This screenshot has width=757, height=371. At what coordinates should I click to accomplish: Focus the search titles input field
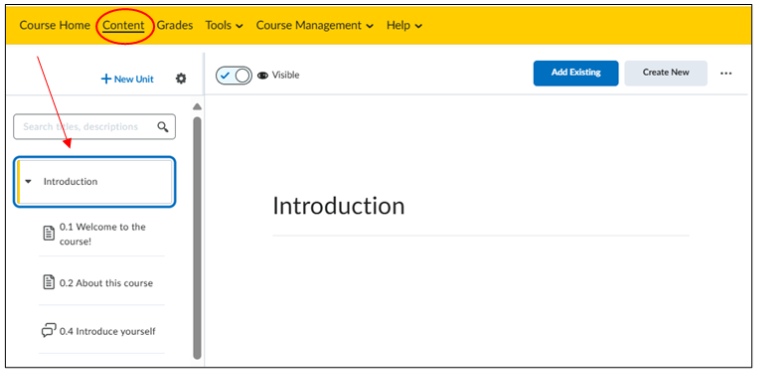point(95,127)
